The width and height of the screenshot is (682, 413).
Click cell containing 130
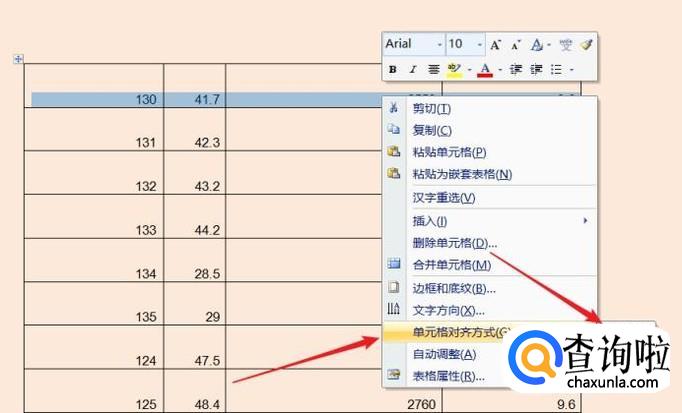(x=94, y=86)
